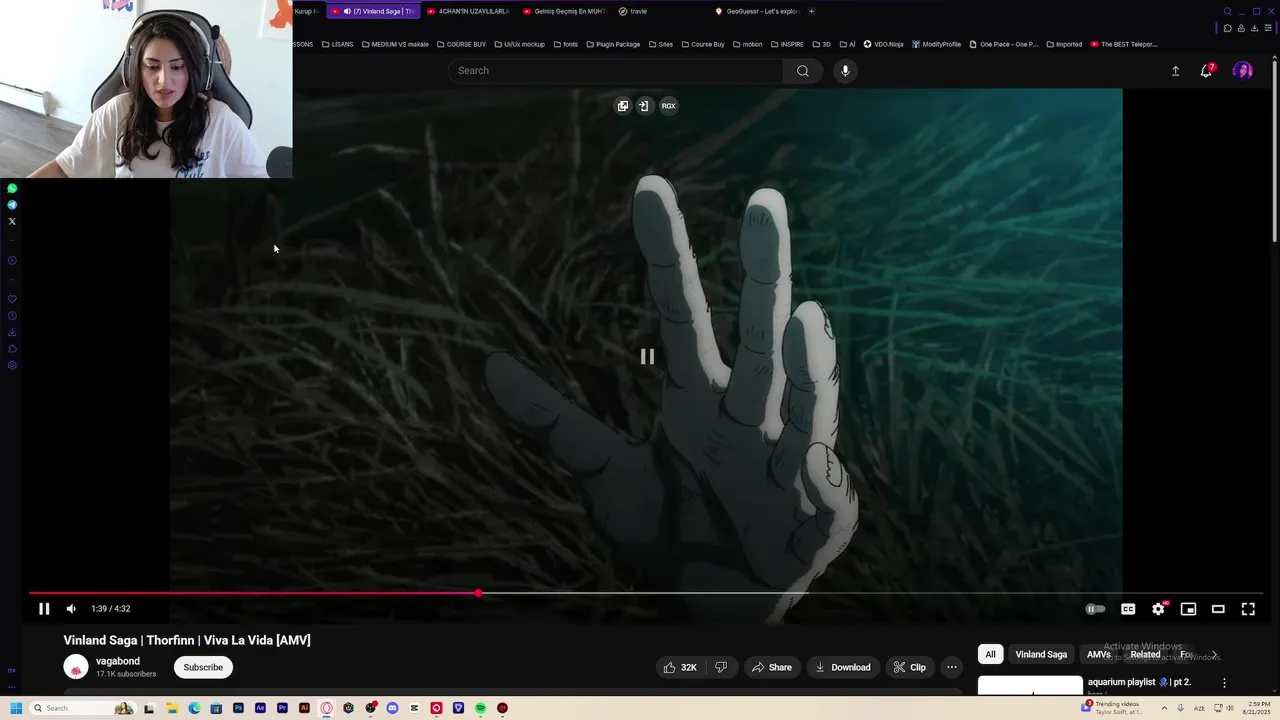Click the second extension icon above the video
The width and height of the screenshot is (1280, 720).
pos(644,106)
